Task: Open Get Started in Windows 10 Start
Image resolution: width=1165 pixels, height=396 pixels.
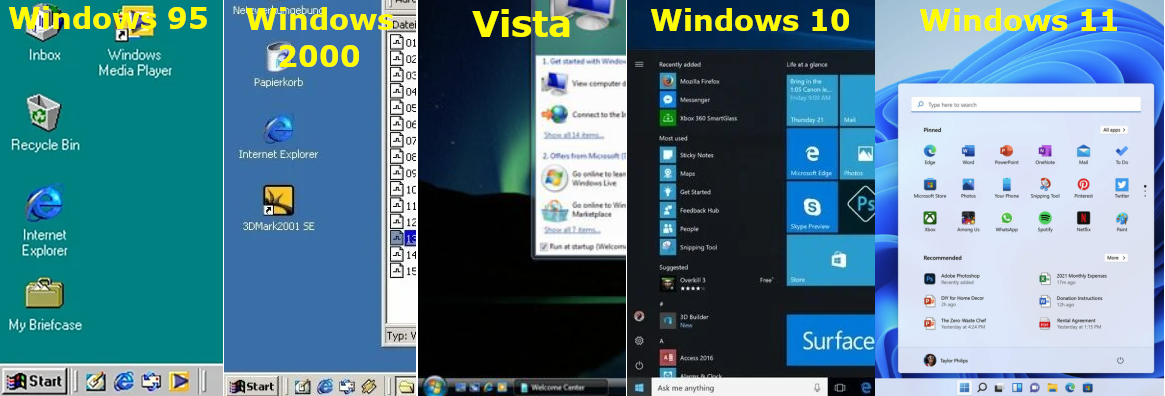Action: coord(685,192)
